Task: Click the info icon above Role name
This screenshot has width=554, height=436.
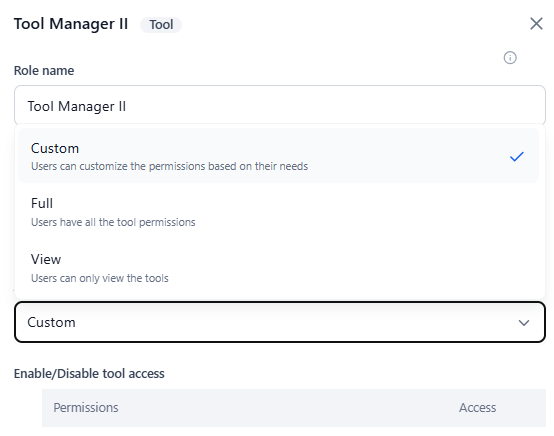Action: [510, 58]
